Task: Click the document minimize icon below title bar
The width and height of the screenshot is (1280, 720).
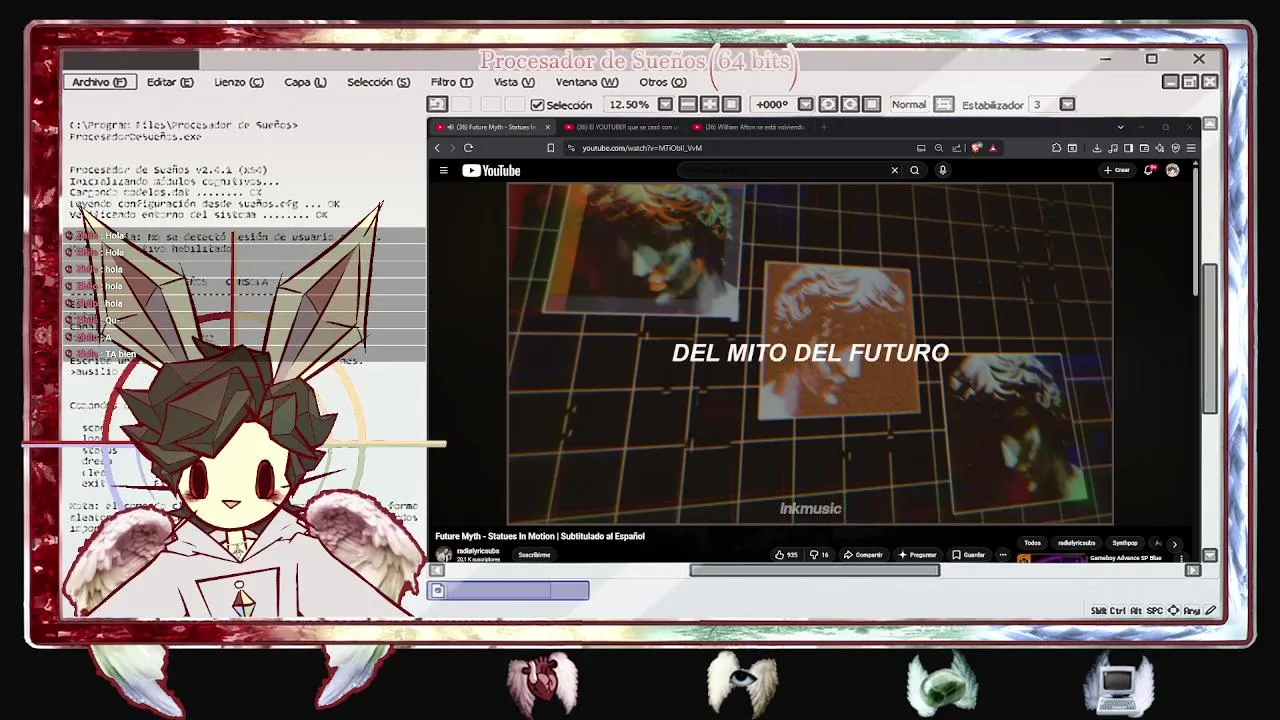Action: [1170, 82]
